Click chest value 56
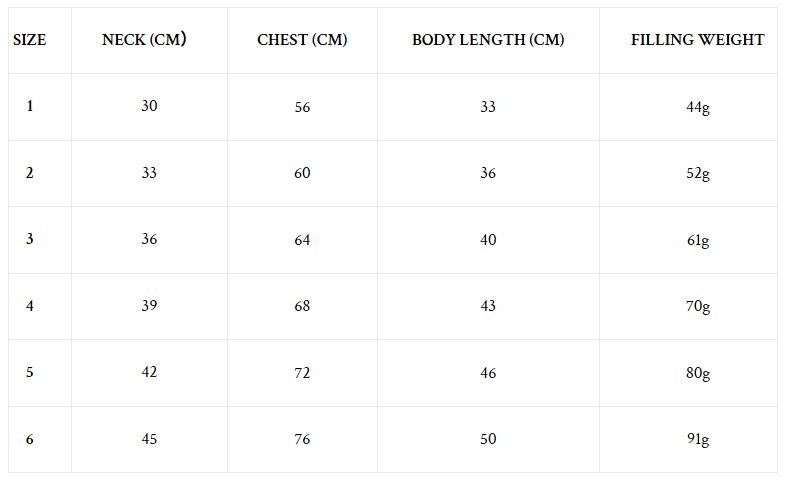787x485 pixels. [x=302, y=107]
